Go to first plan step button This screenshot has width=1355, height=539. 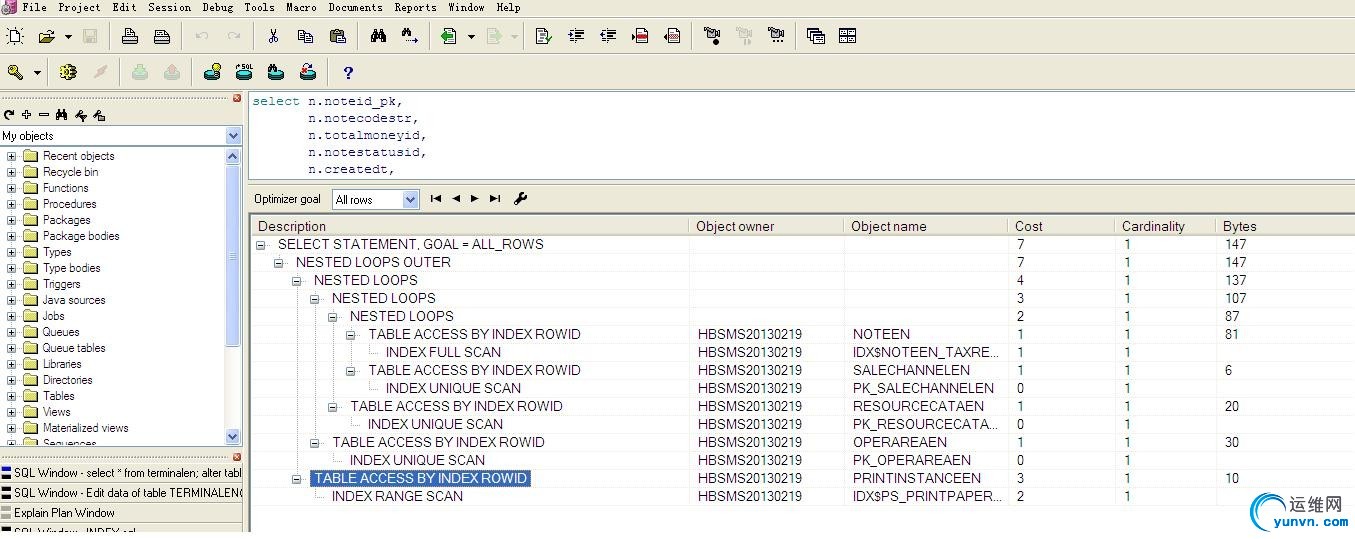tap(436, 199)
